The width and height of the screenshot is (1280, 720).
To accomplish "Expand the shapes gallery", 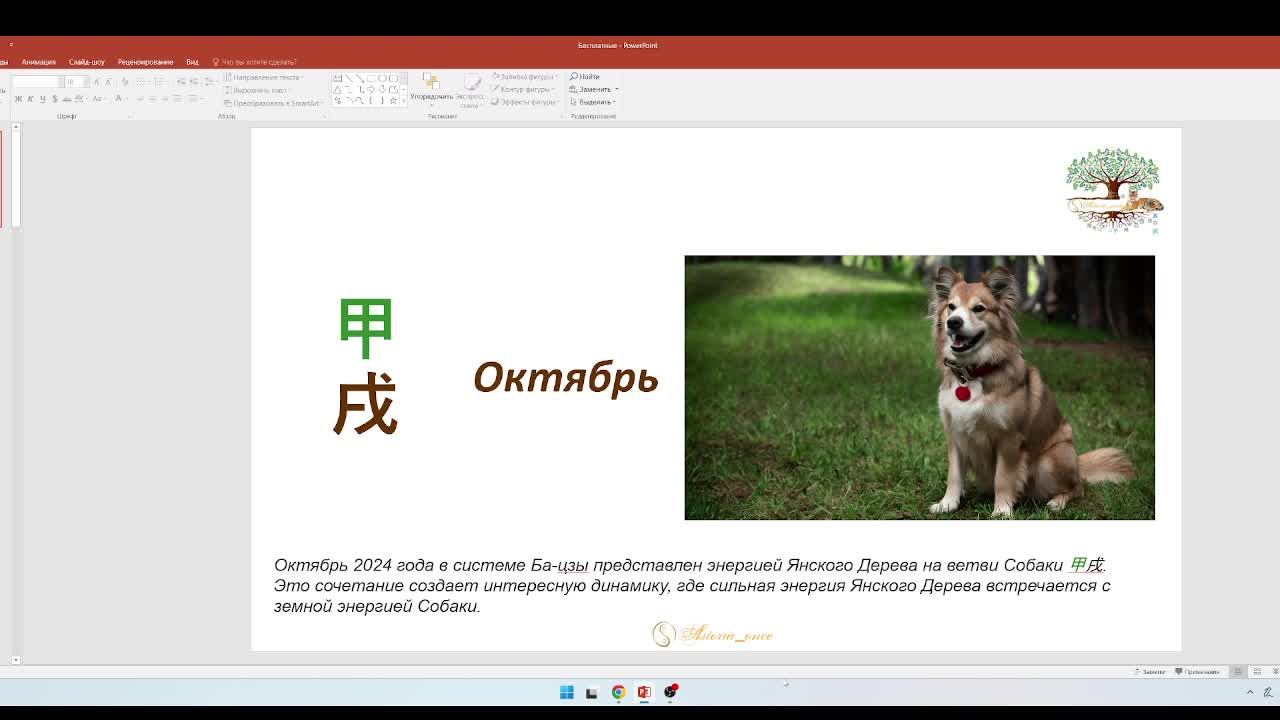I will pyautogui.click(x=403, y=101).
